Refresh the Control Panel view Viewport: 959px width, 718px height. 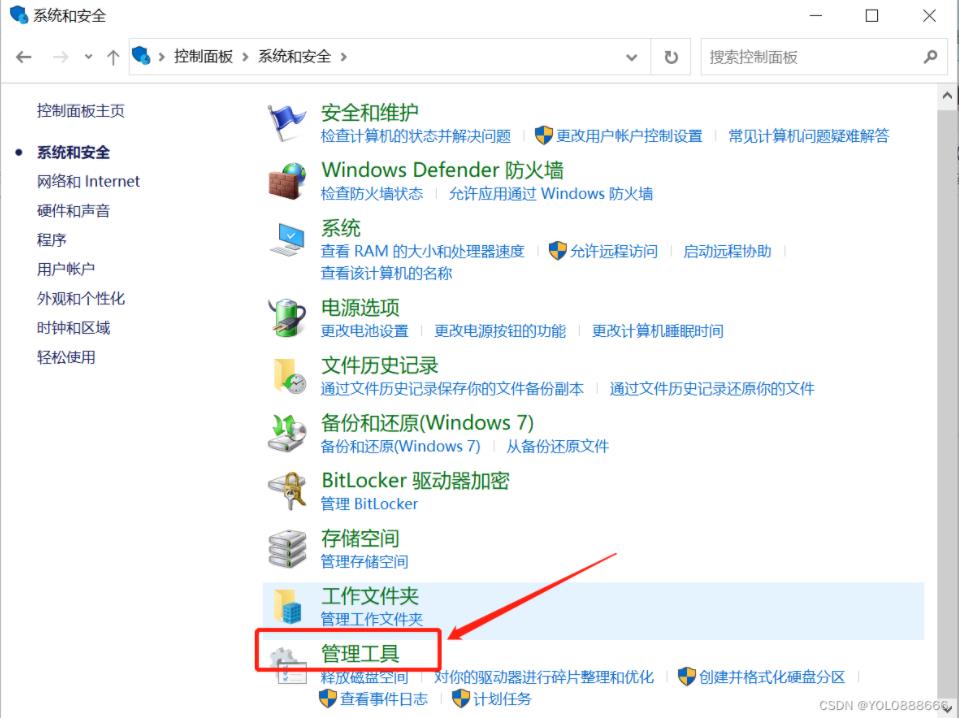click(671, 57)
